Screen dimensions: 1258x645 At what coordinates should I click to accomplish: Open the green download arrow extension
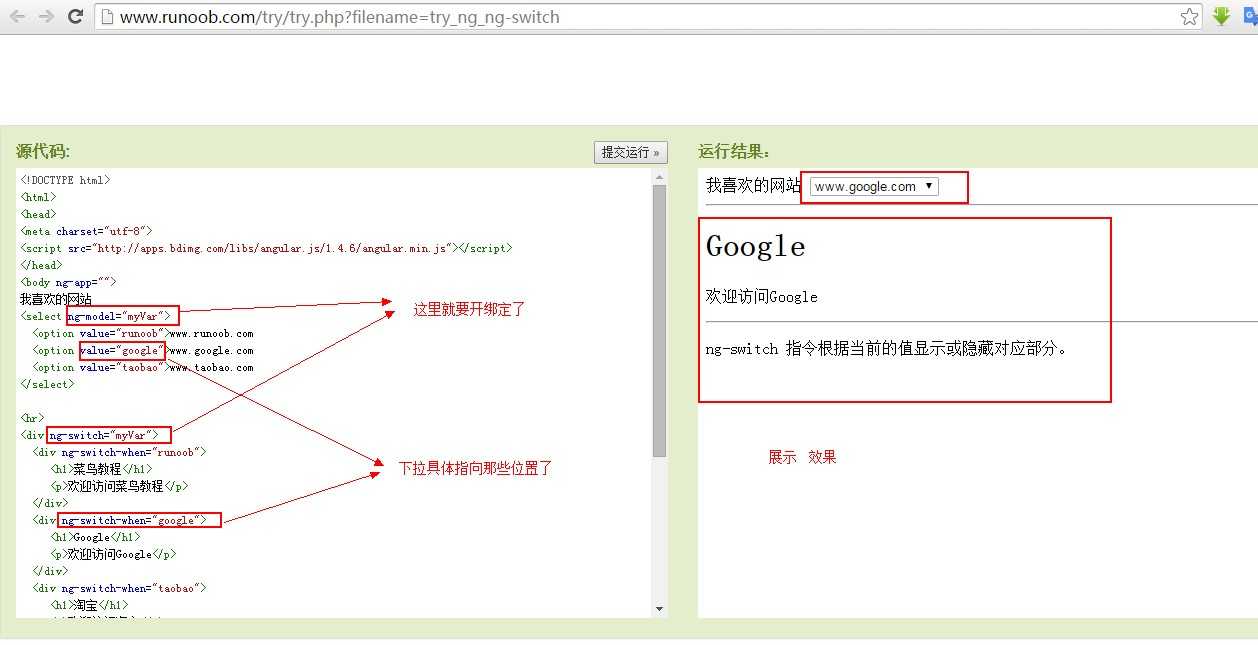(1221, 16)
